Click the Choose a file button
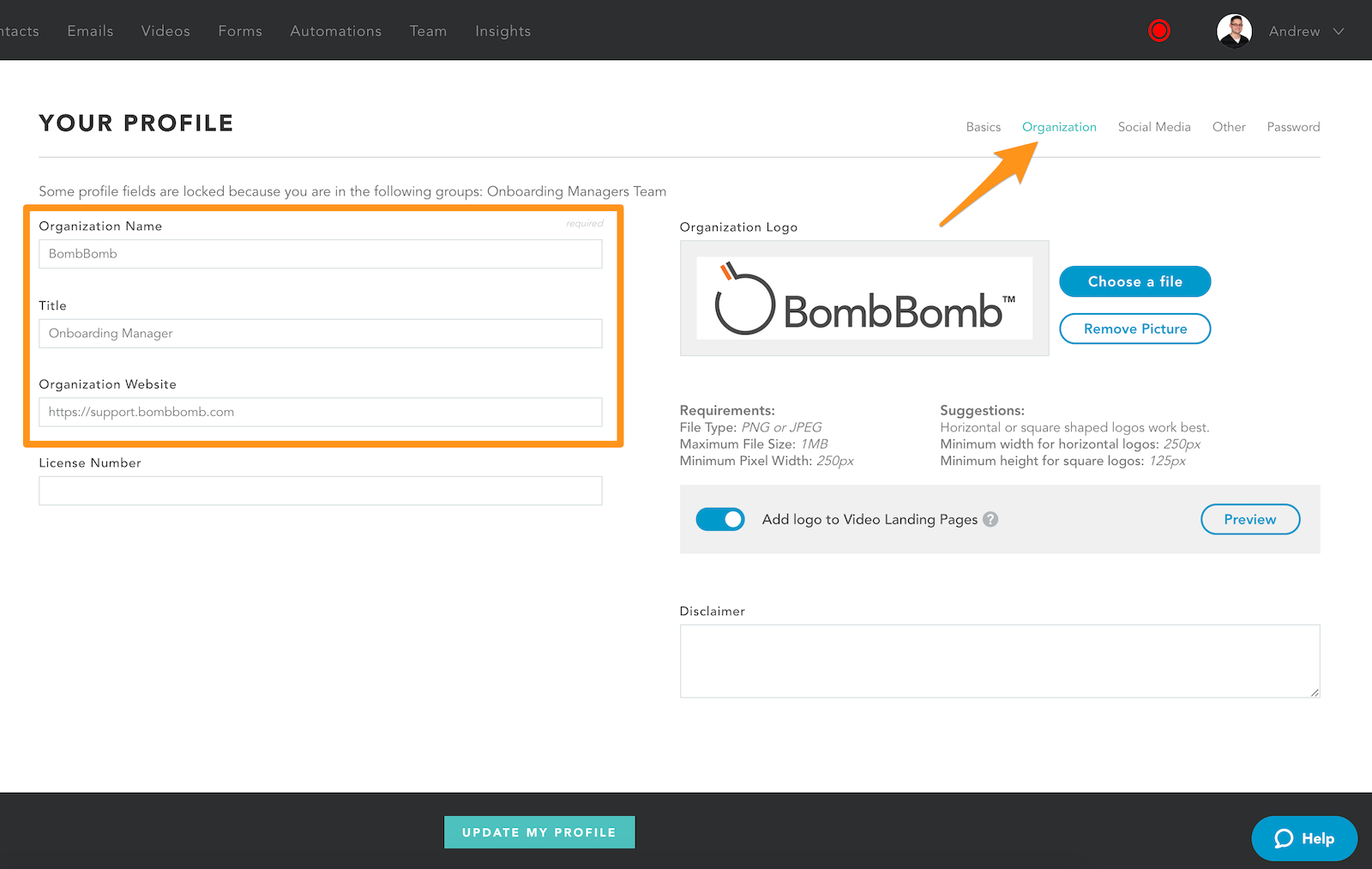The width and height of the screenshot is (1372, 869). coord(1135,281)
